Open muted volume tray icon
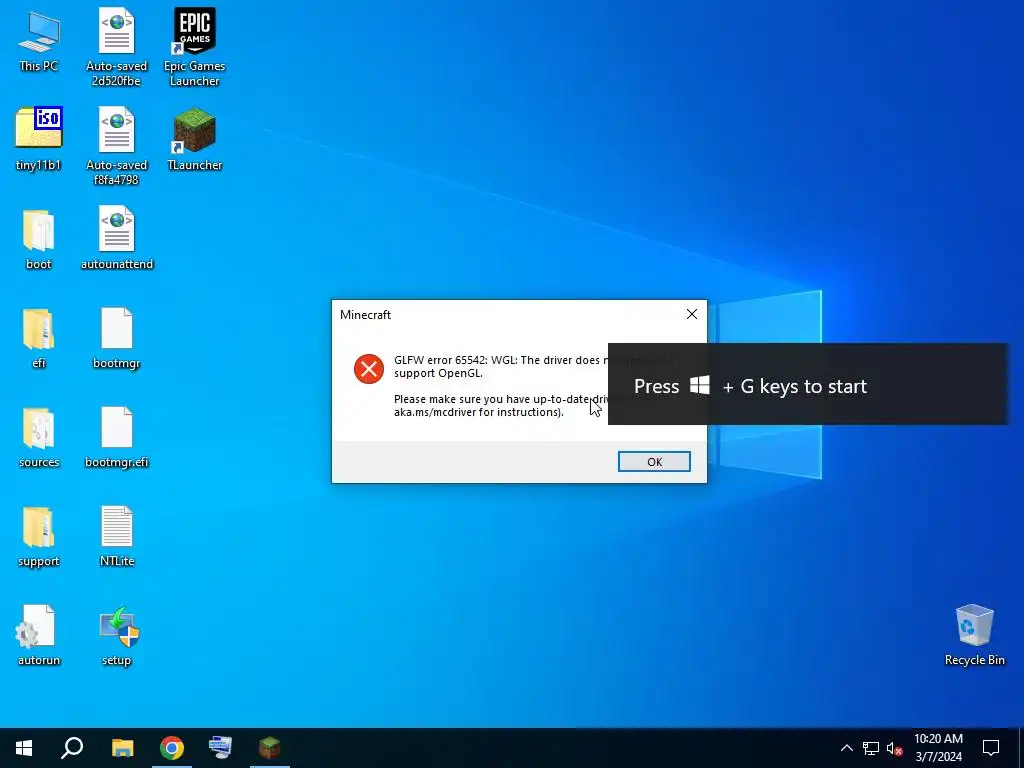The width and height of the screenshot is (1024, 768). click(895, 748)
